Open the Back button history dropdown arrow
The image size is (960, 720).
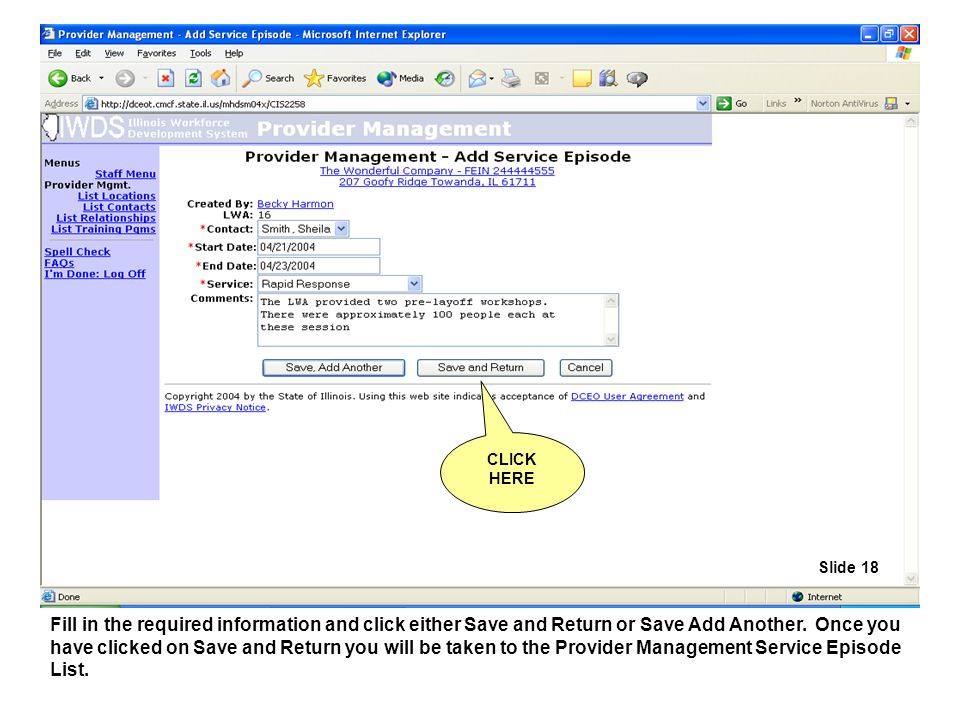click(102, 78)
